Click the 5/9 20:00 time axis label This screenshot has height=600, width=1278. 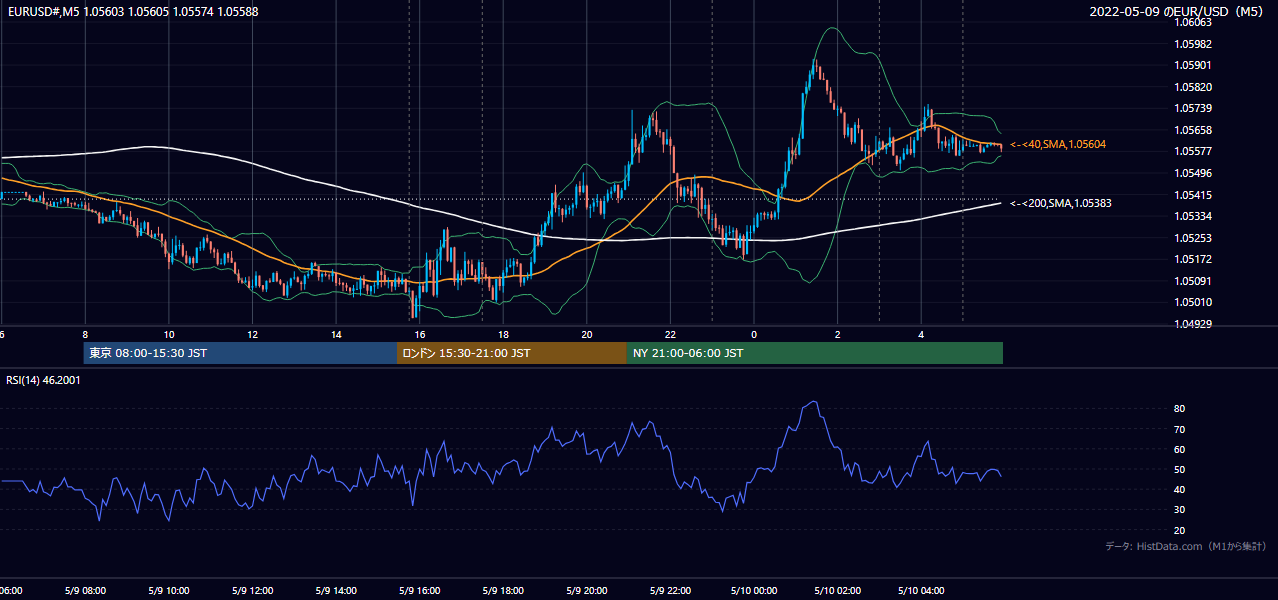(586, 591)
